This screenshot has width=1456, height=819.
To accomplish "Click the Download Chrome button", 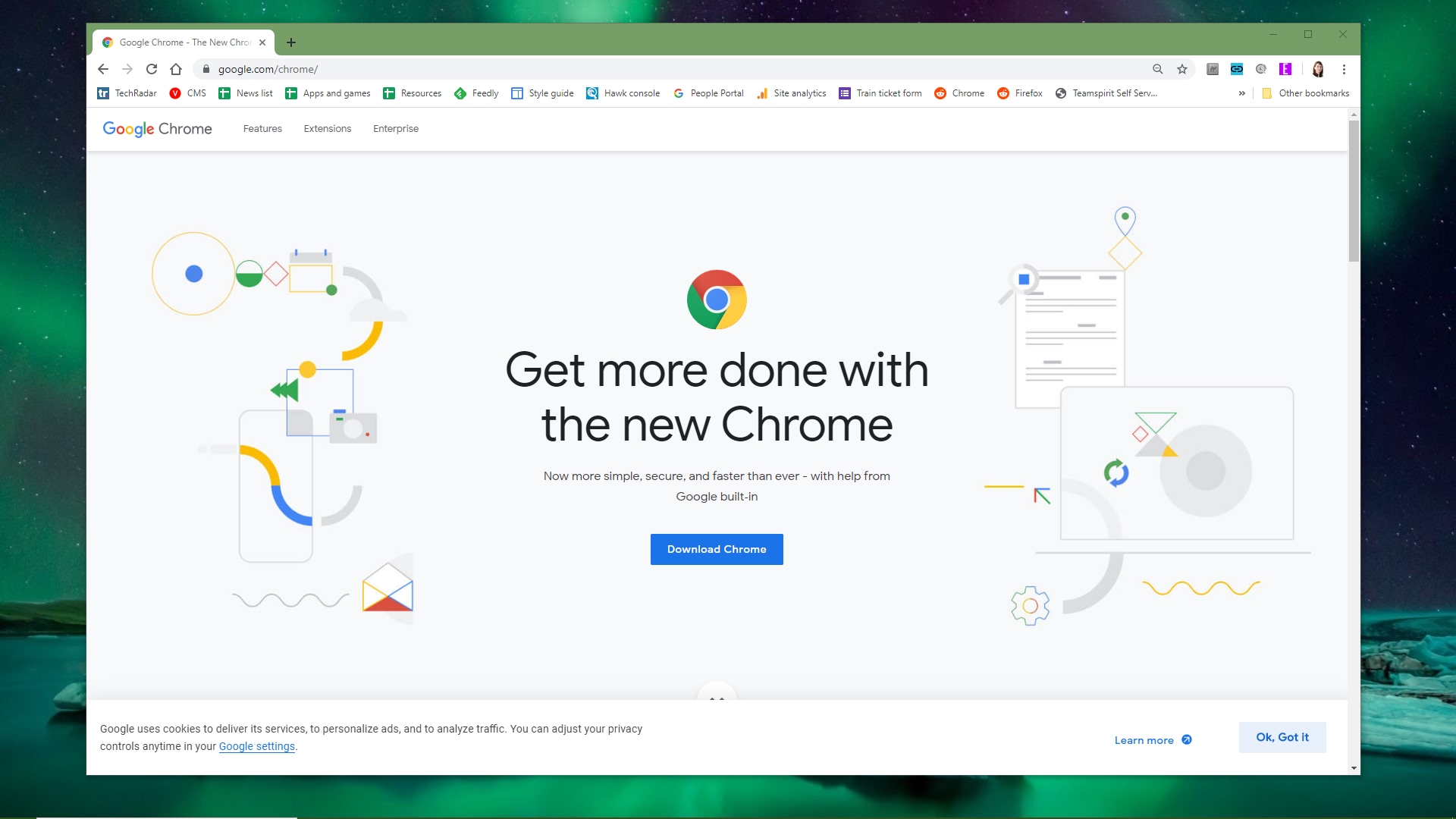I will pos(716,549).
